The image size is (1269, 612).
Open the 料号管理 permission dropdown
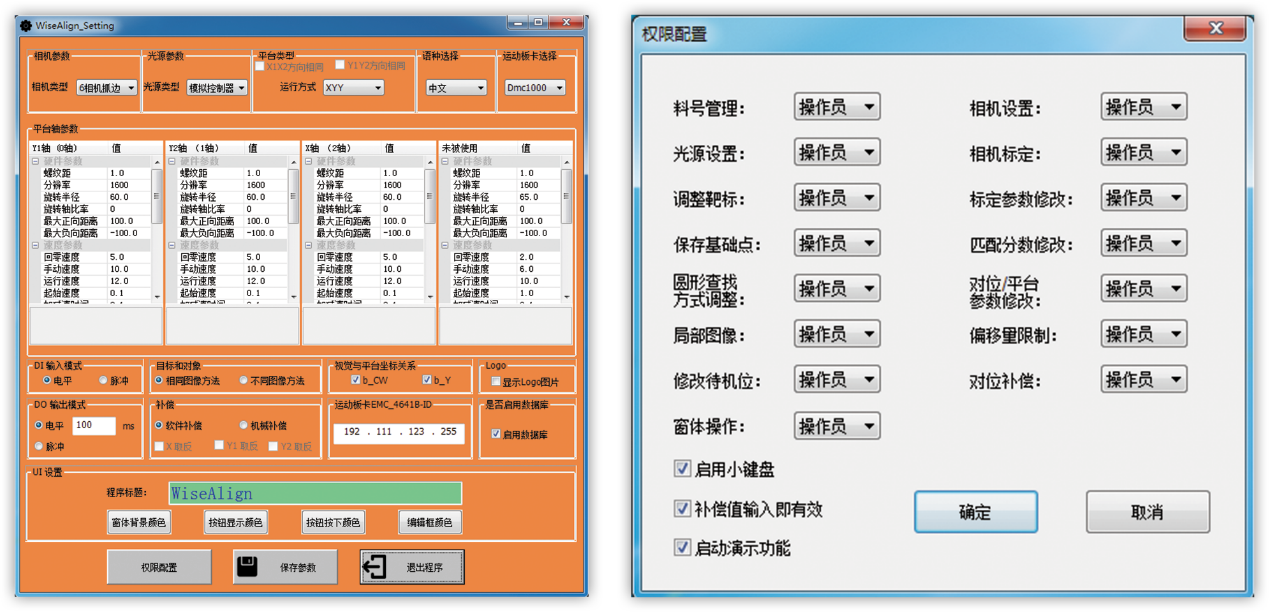click(x=837, y=107)
